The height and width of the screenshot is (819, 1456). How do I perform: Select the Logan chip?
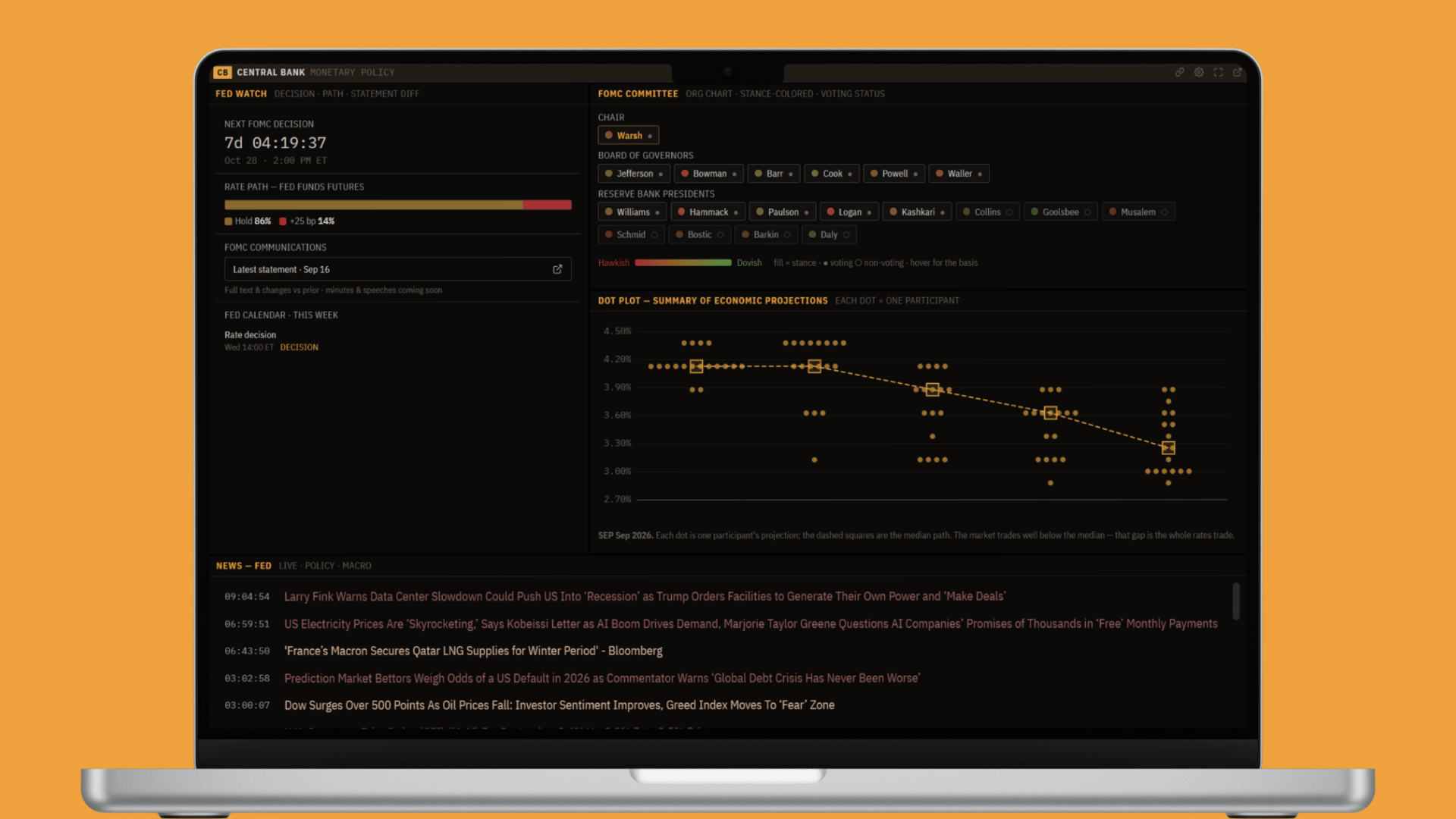click(849, 212)
